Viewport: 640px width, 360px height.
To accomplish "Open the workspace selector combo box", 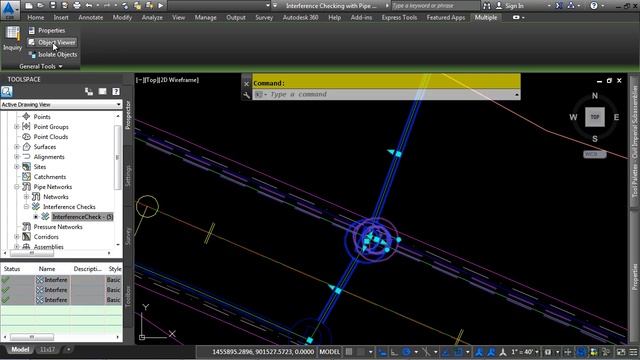I will (220, 6).
